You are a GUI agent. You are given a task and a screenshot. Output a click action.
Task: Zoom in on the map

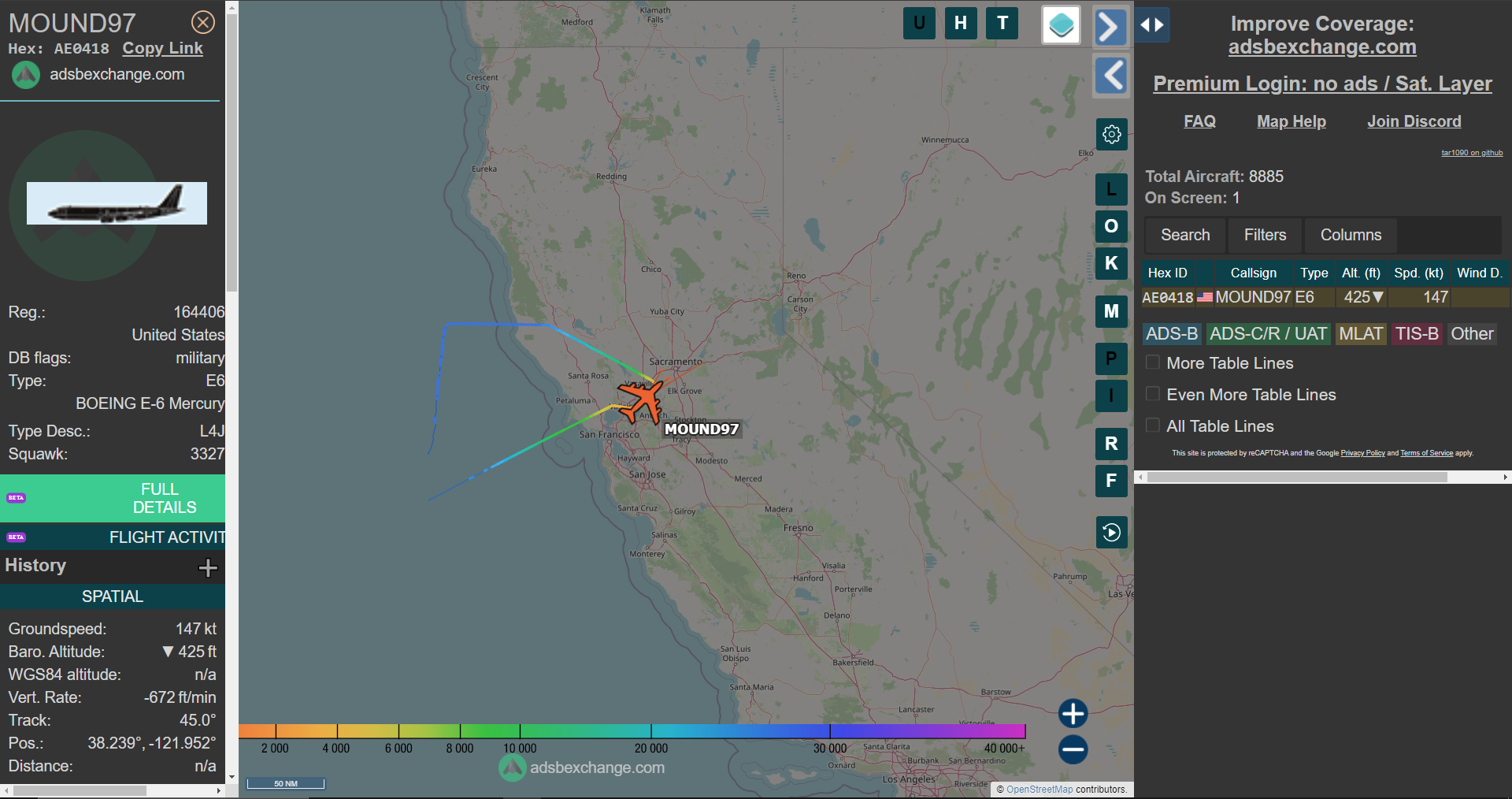tap(1073, 713)
